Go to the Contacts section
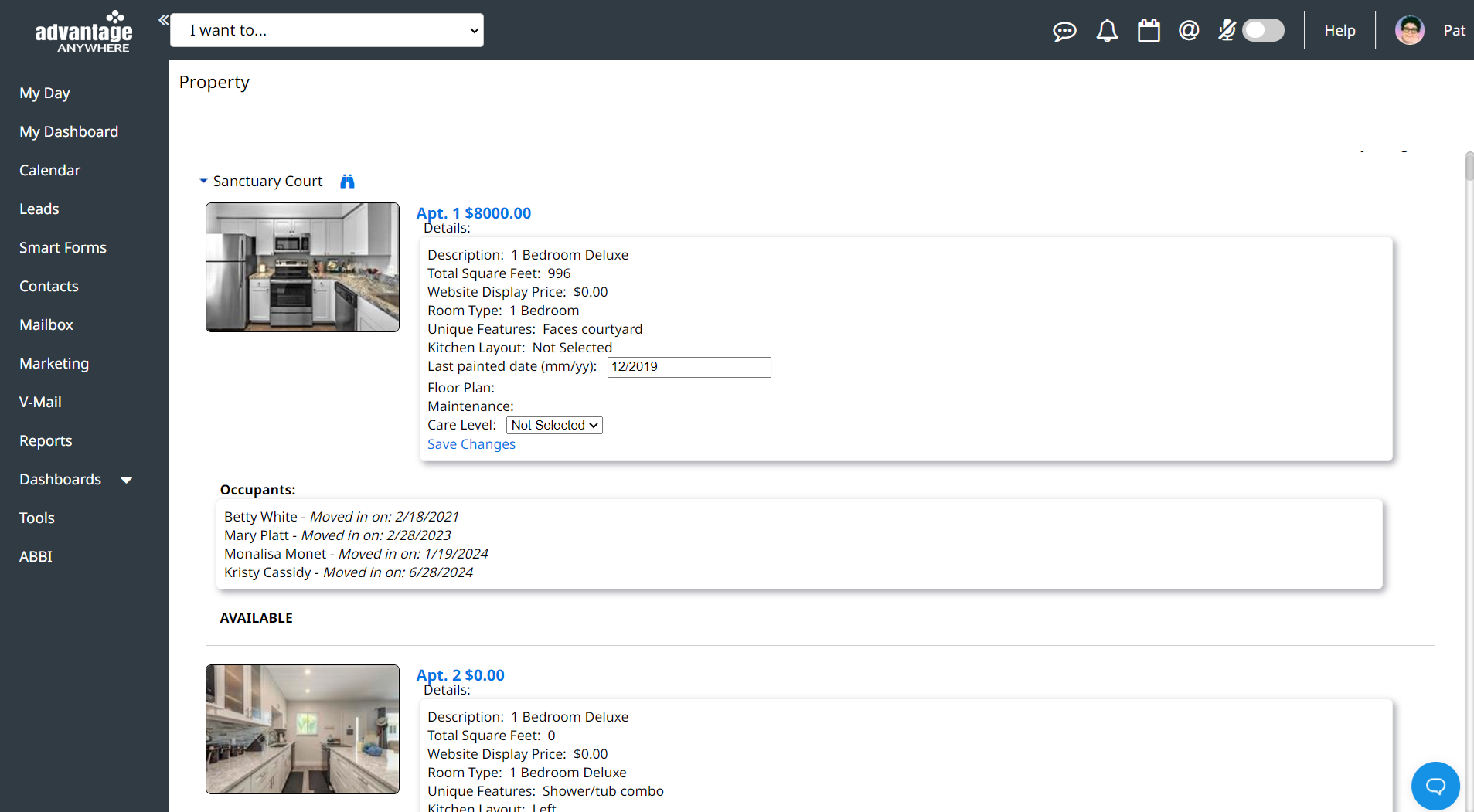 tap(49, 286)
